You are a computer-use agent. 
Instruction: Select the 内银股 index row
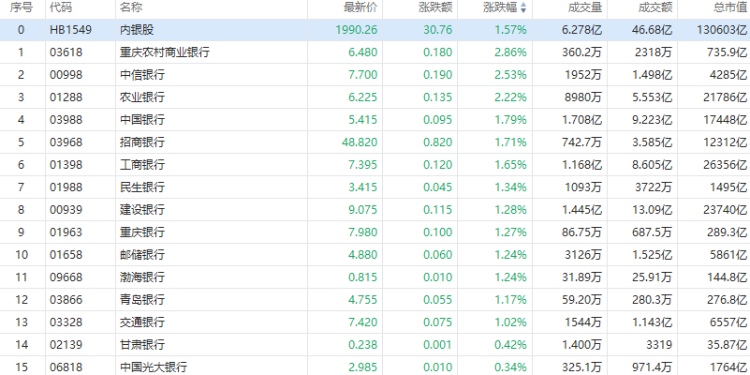point(375,30)
